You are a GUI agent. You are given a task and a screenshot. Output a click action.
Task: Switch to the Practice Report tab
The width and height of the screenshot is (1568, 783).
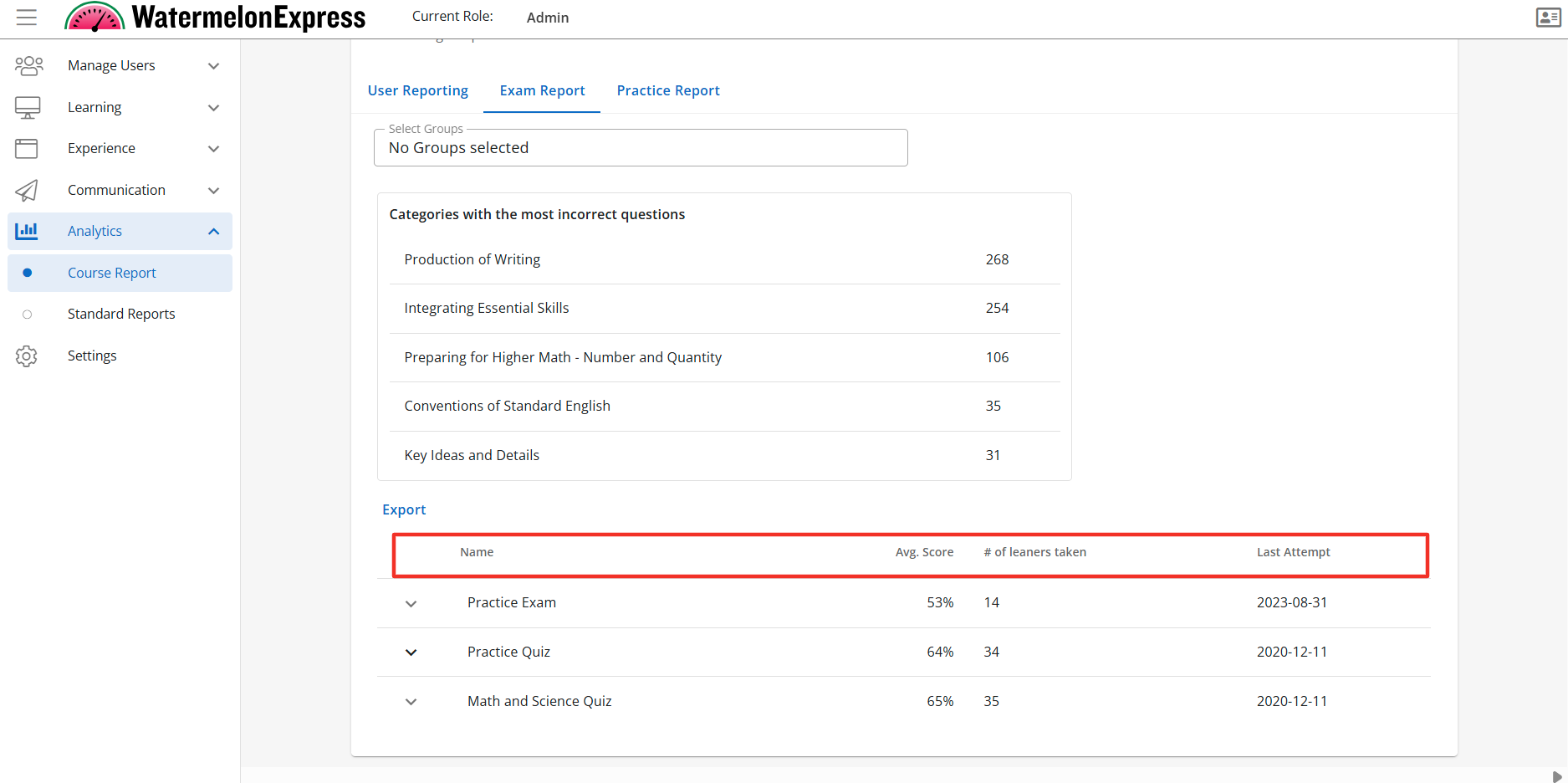667,90
